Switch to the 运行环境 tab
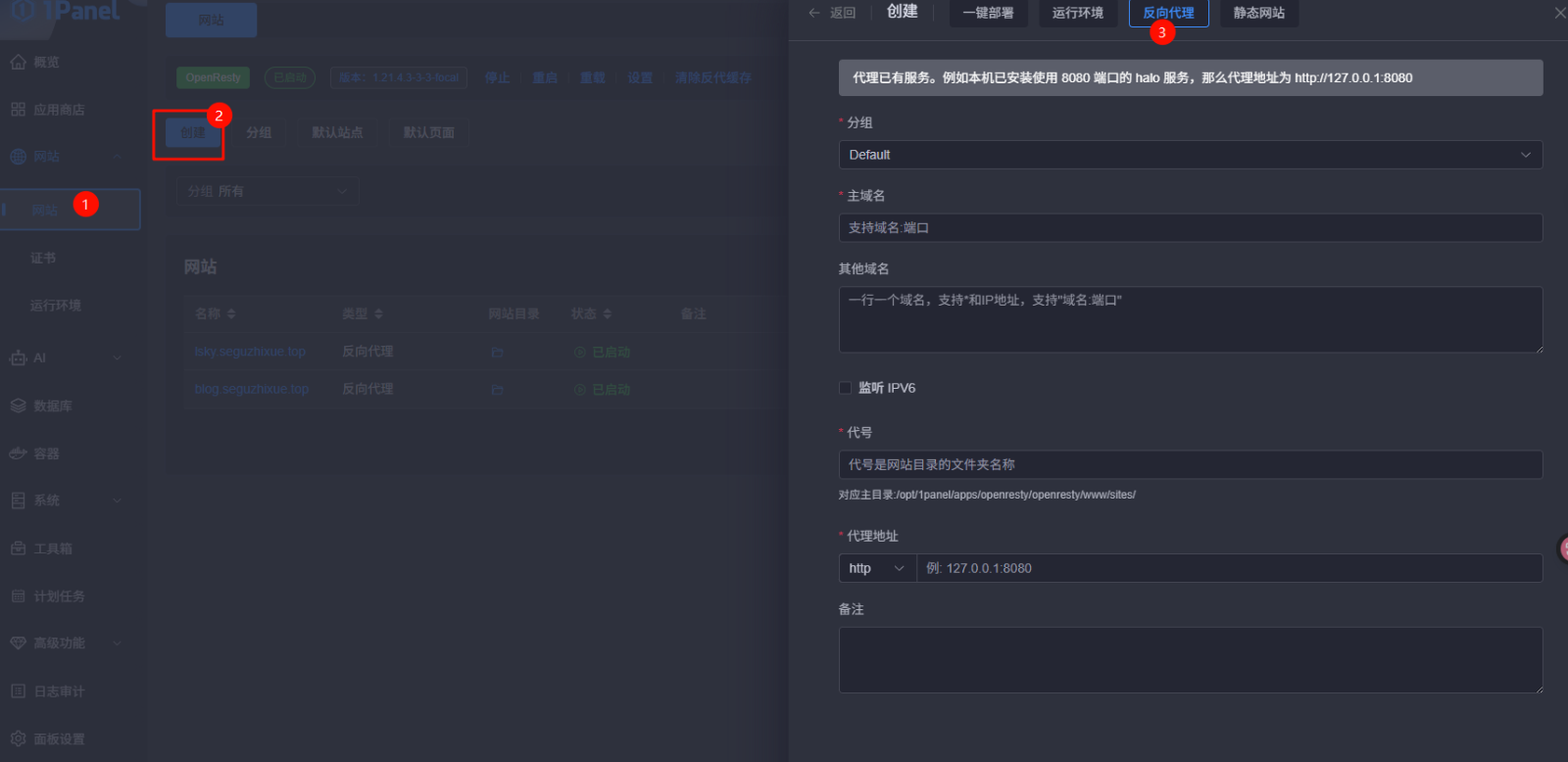 (1077, 13)
